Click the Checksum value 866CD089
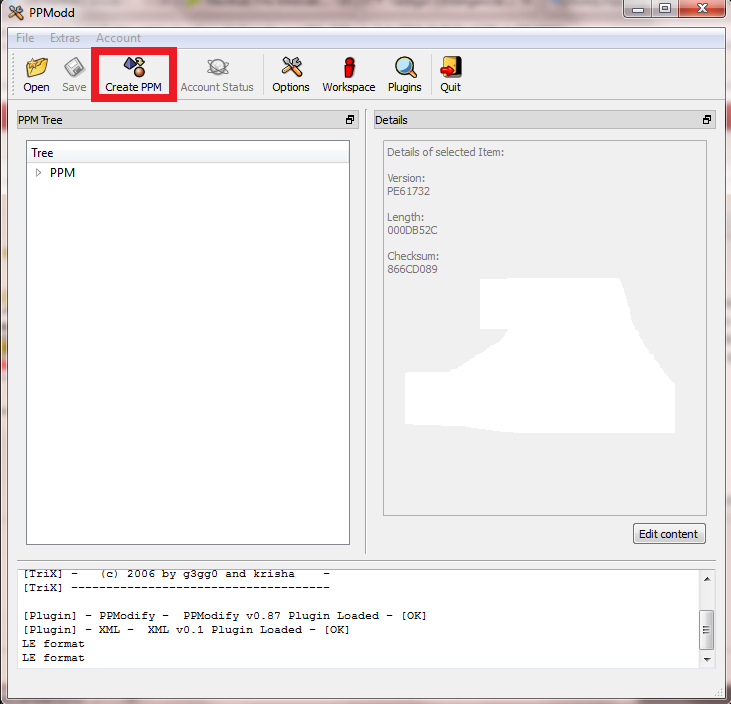This screenshot has width=731, height=704. (x=412, y=269)
